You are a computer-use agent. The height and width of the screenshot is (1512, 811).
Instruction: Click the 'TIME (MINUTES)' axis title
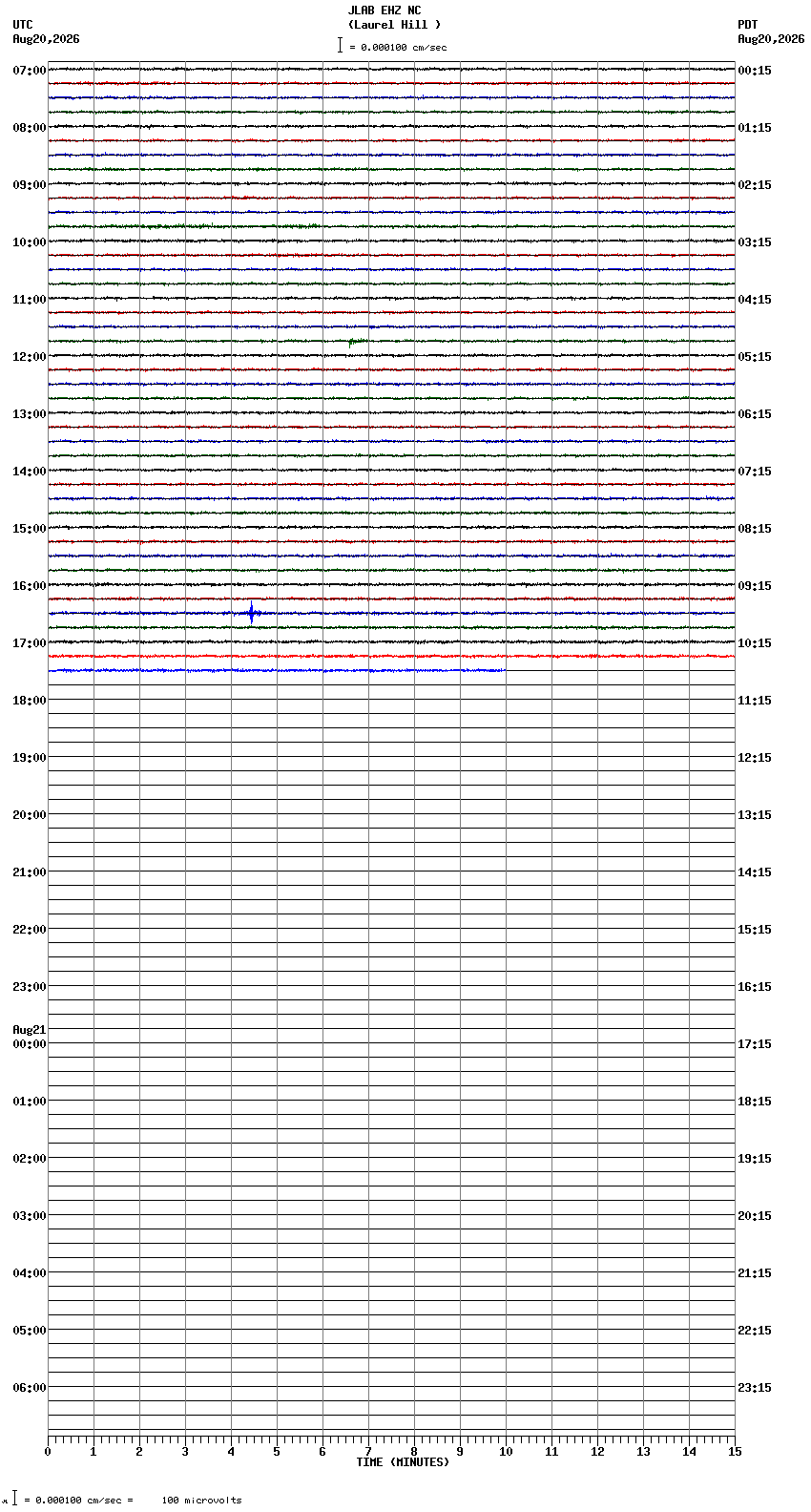[x=403, y=1462]
